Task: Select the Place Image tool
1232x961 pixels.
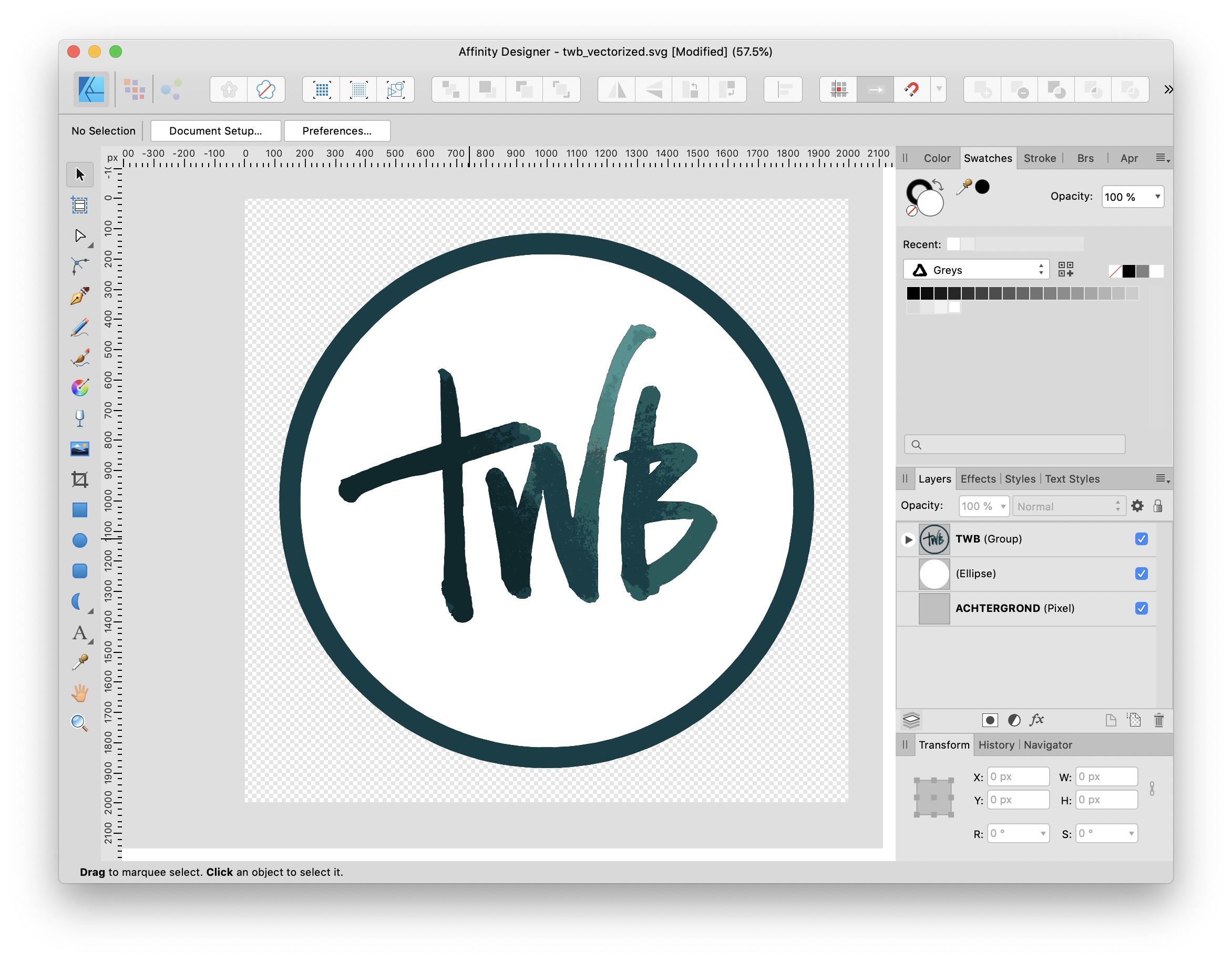Action: pyautogui.click(x=79, y=449)
